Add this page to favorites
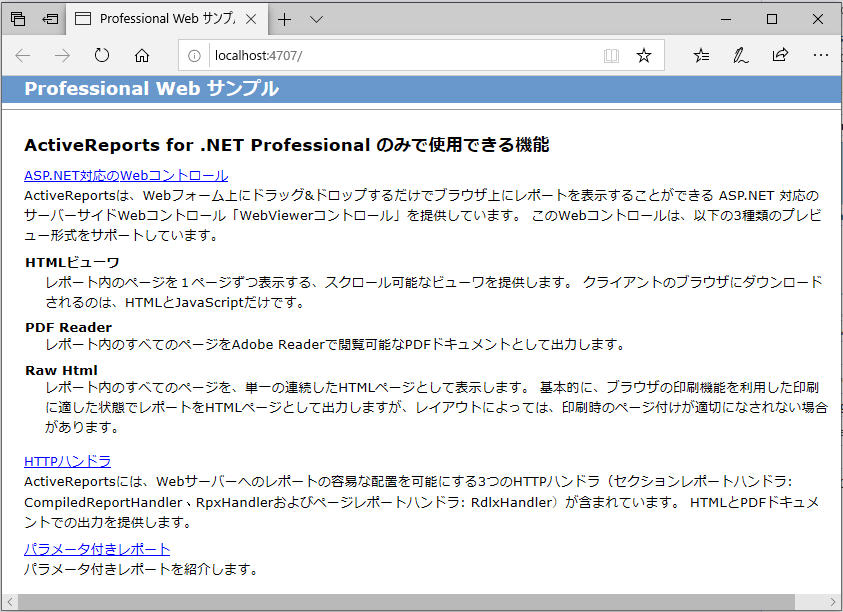This screenshot has width=843, height=612. (645, 56)
